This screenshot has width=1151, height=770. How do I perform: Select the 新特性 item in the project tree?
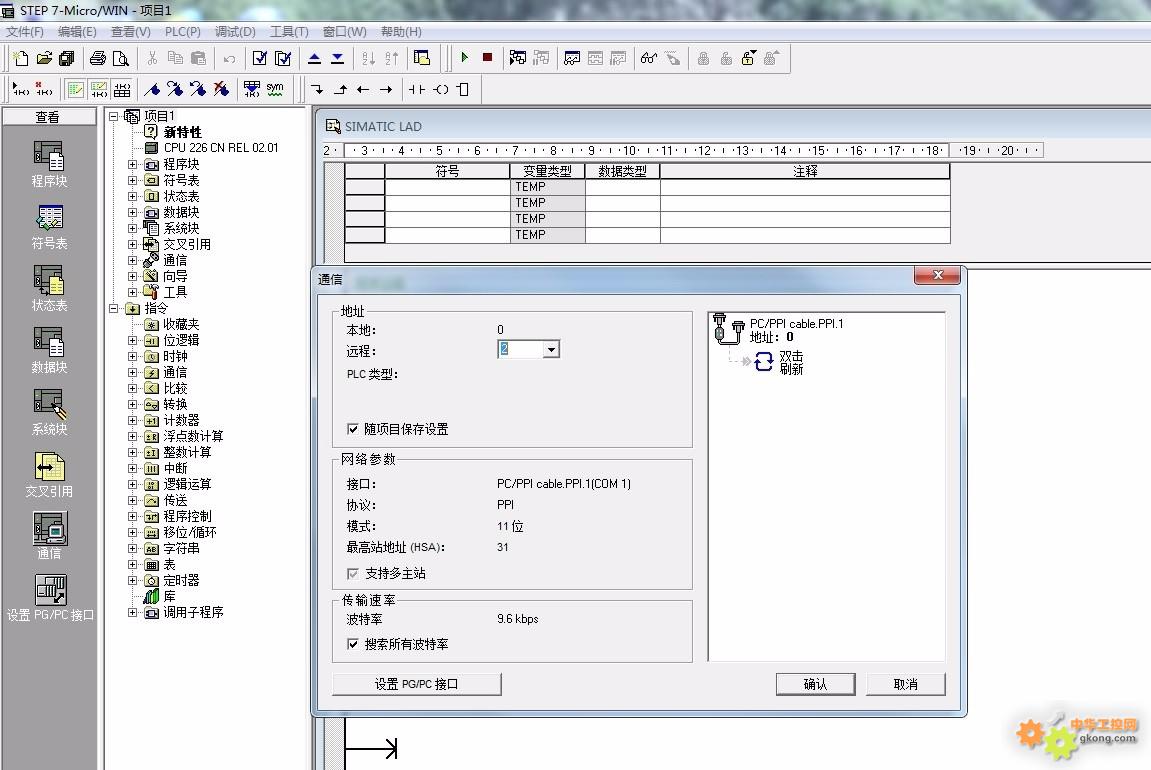click(183, 132)
